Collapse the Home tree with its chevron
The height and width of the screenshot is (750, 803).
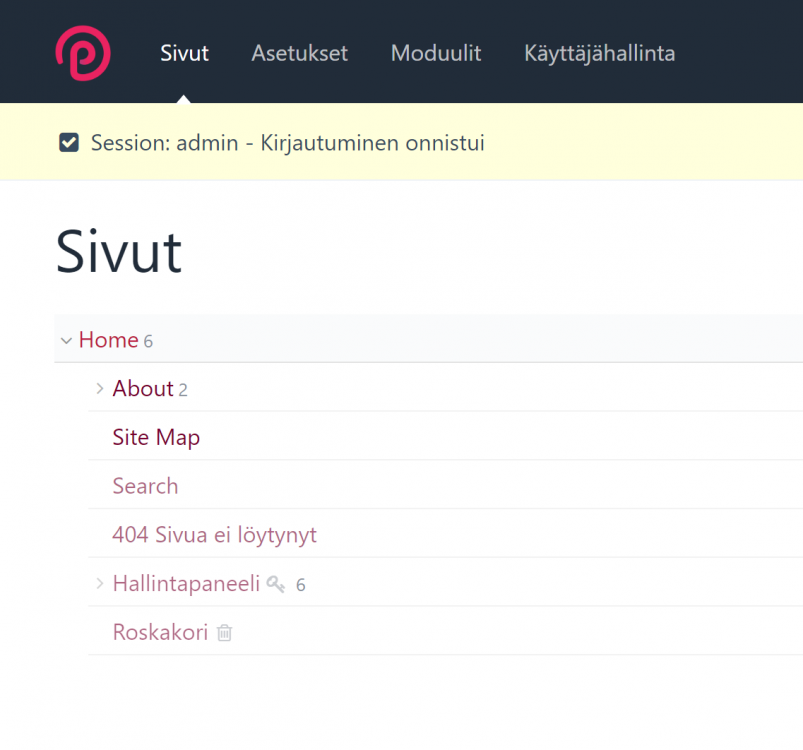click(66, 341)
